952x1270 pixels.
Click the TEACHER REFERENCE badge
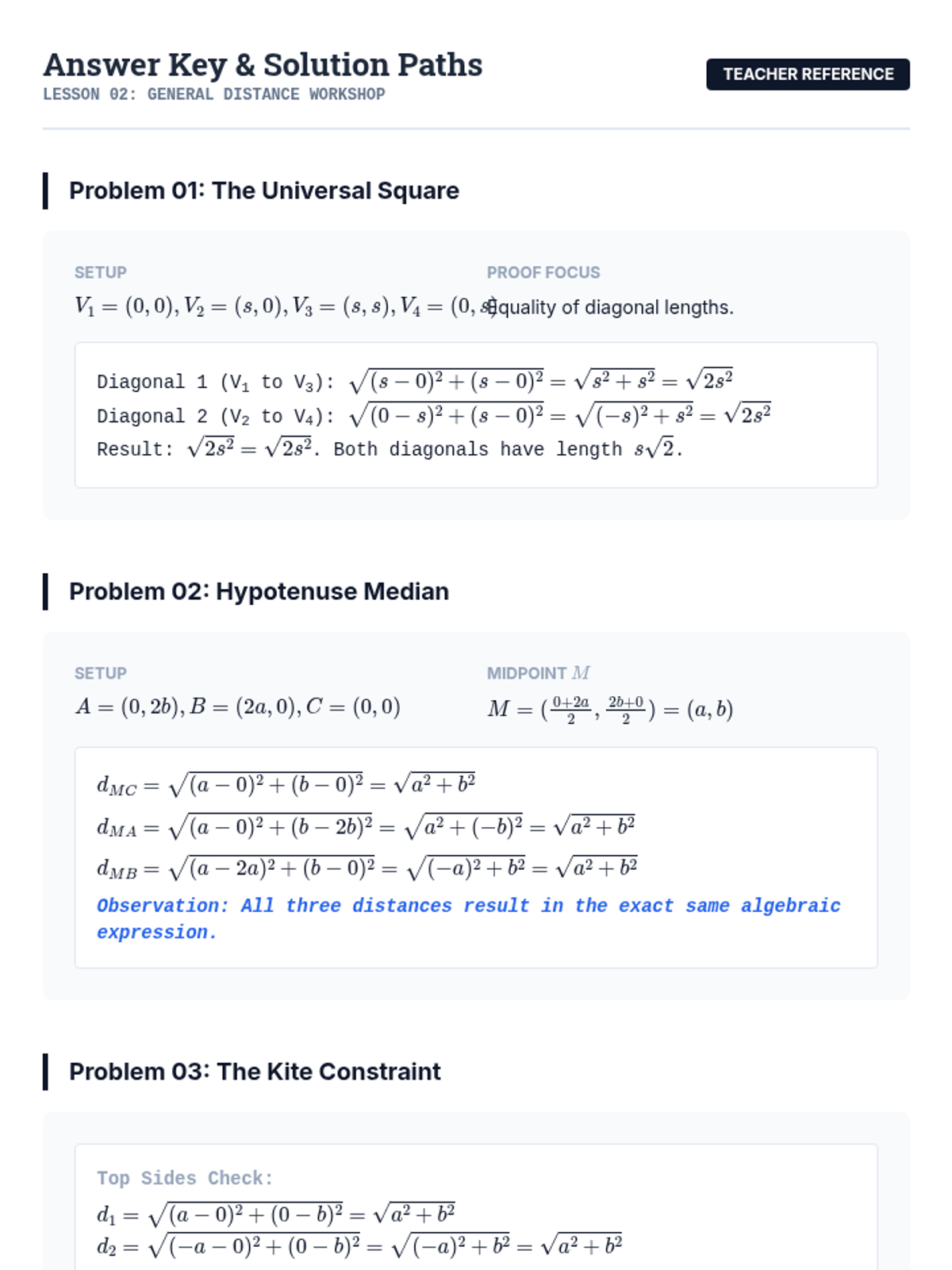tap(808, 74)
